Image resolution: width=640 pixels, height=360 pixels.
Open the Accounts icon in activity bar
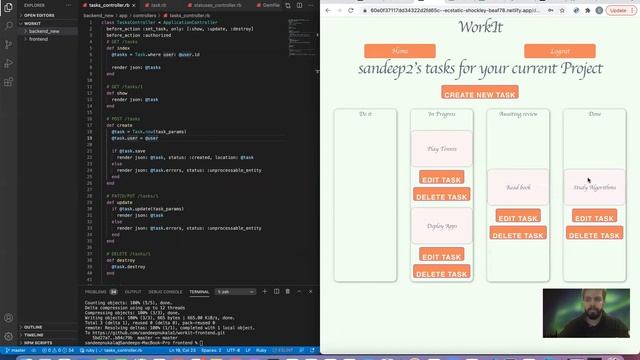point(8,318)
